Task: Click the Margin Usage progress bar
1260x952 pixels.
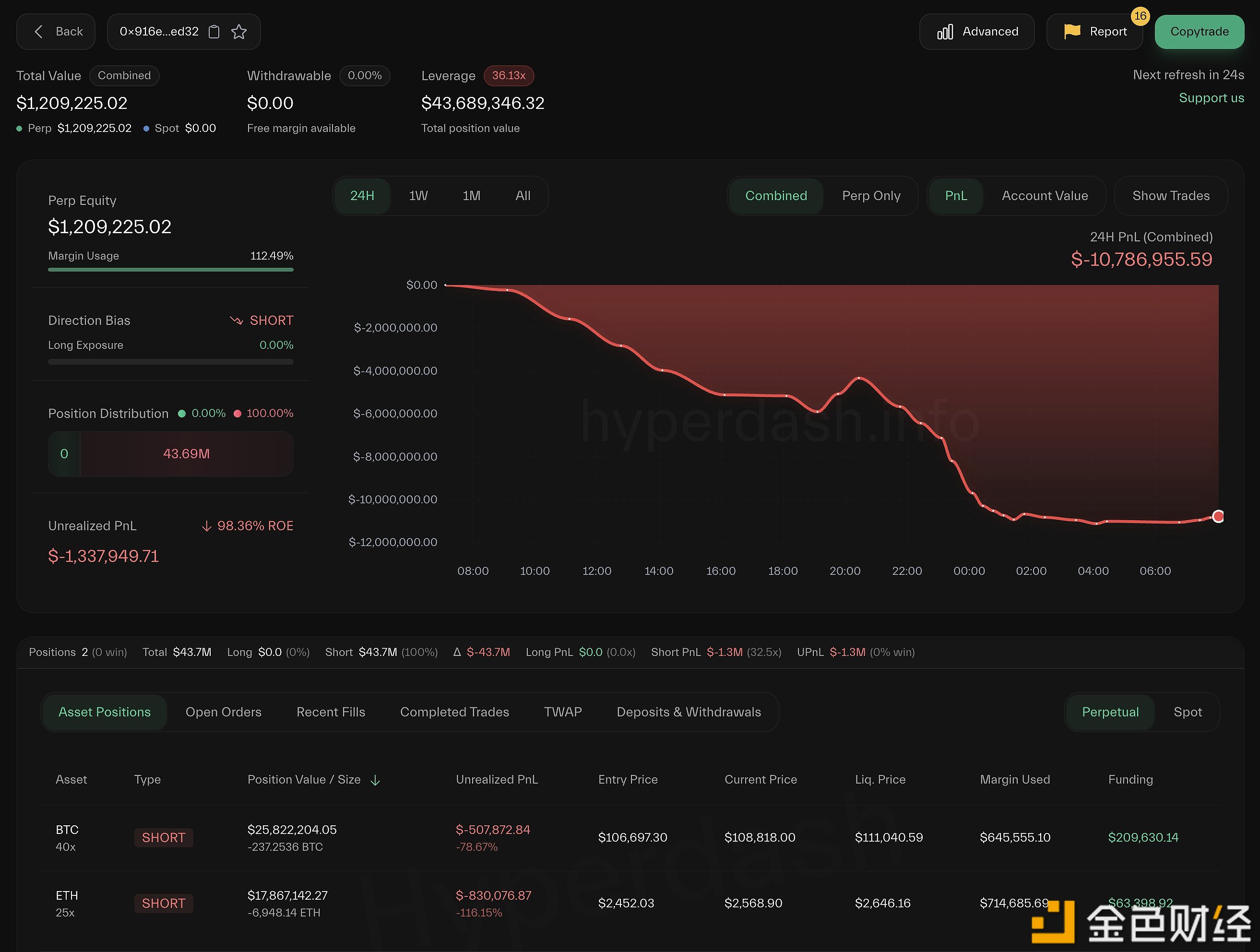Action: 170,270
